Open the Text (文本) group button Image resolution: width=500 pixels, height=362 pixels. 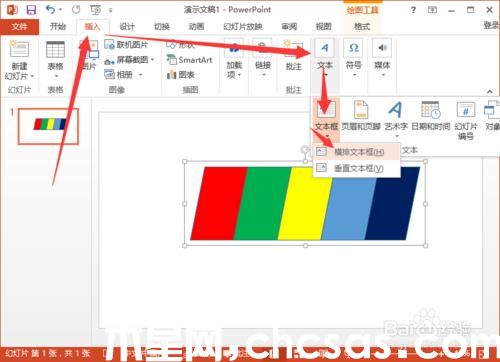325,58
